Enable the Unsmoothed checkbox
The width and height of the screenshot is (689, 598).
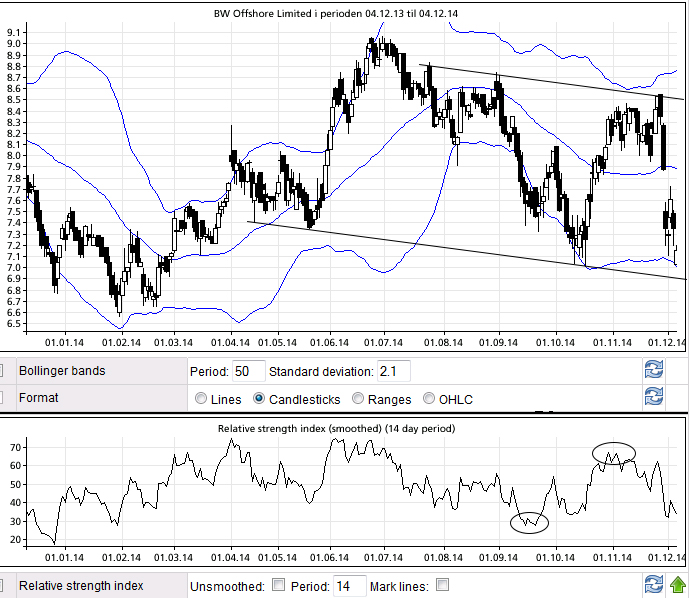click(279, 585)
